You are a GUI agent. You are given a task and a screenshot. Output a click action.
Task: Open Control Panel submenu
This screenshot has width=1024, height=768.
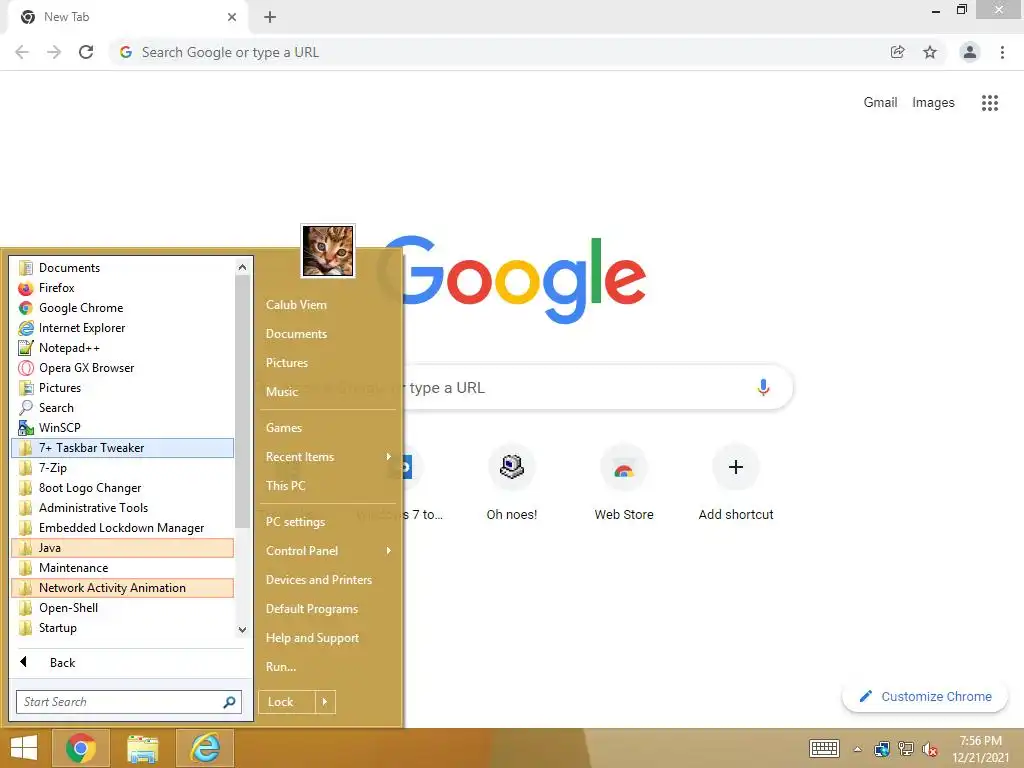(328, 551)
